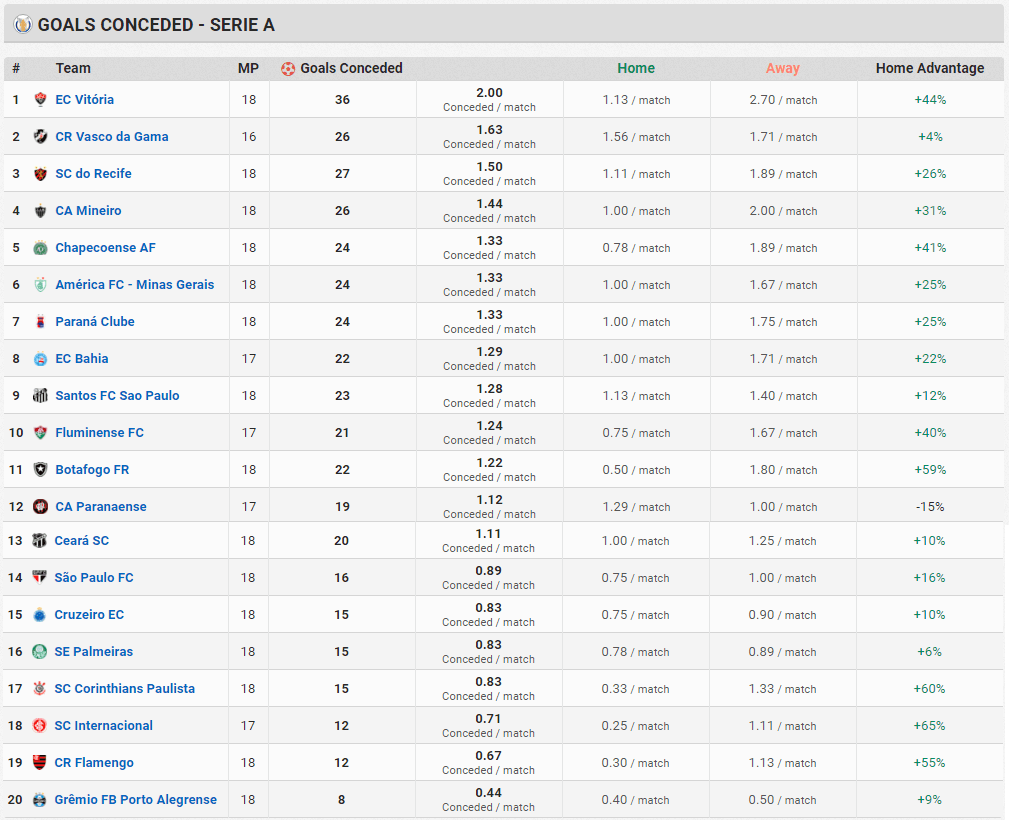Open the SC Corinthians Paulista link
This screenshot has width=1010, height=822.
pyautogui.click(x=124, y=689)
